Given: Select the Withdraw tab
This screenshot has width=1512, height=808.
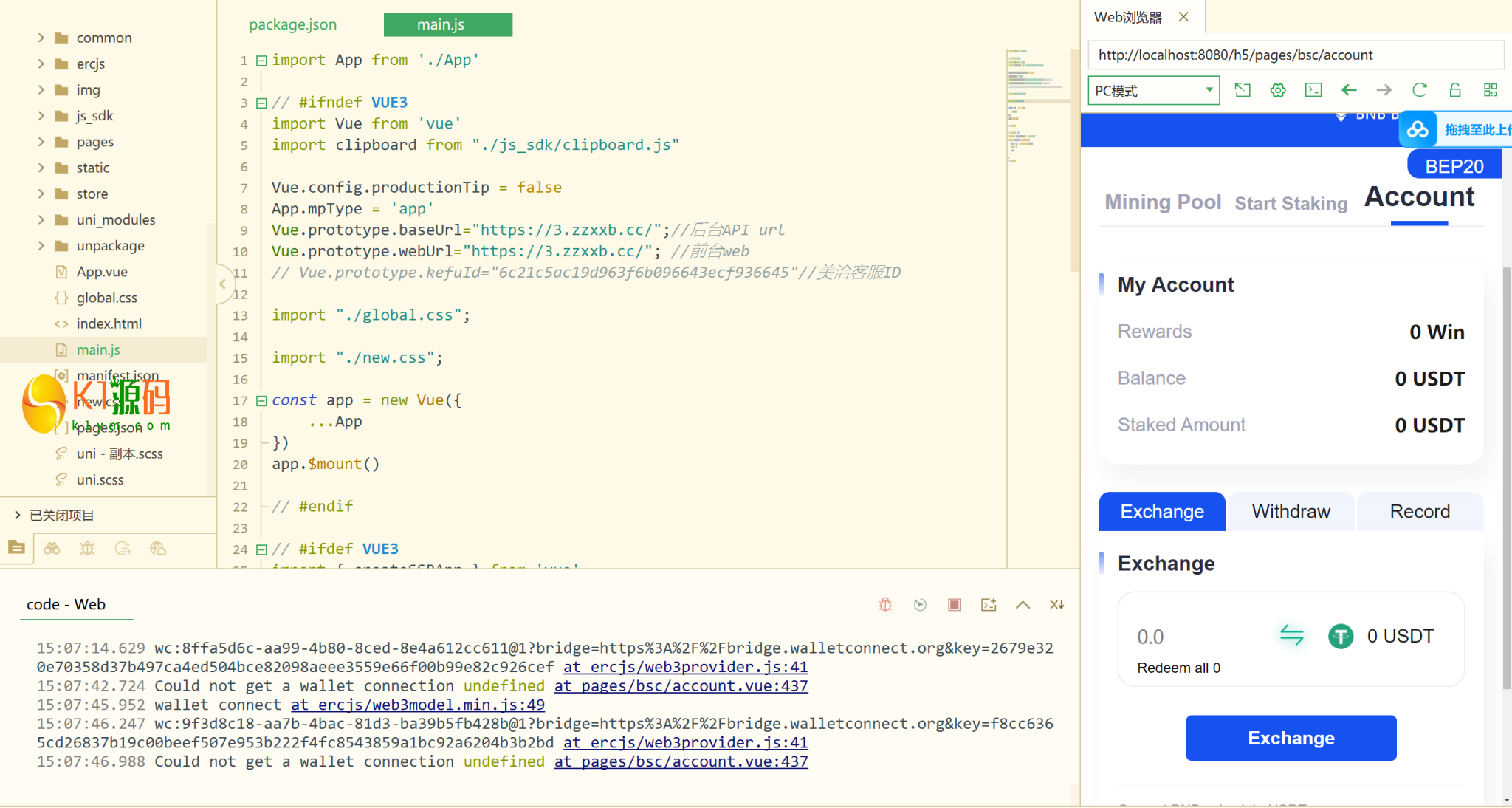Looking at the screenshot, I should (1291, 511).
